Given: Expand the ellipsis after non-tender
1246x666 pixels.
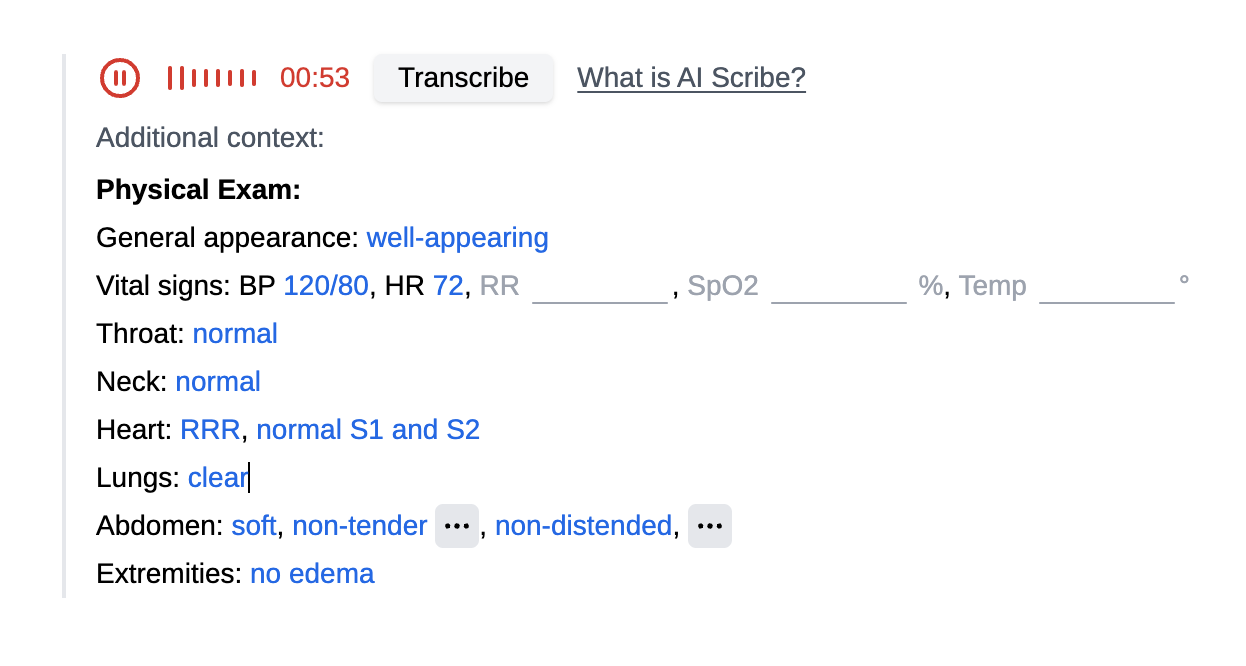Looking at the screenshot, I should pyautogui.click(x=457, y=526).
